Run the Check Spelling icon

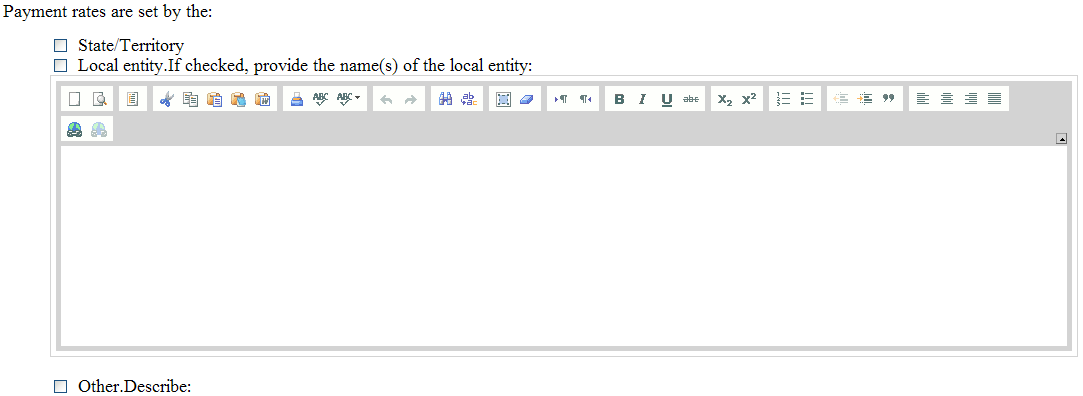pos(320,99)
